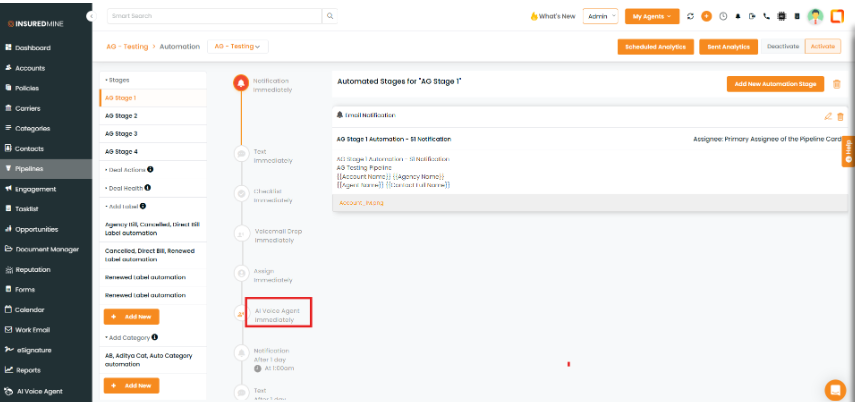Open the Admin role dropdown

pos(601,16)
